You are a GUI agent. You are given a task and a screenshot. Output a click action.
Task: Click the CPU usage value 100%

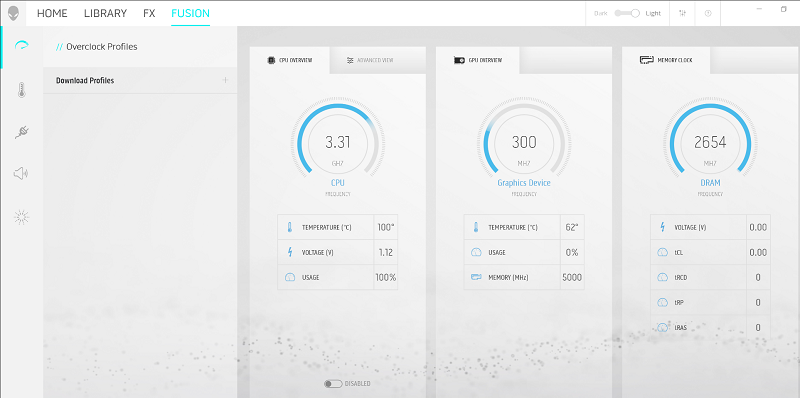click(386, 277)
